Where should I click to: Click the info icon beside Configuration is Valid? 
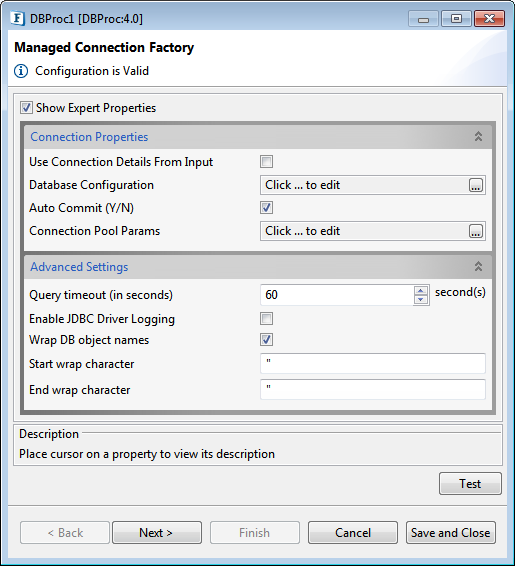[x=21, y=71]
